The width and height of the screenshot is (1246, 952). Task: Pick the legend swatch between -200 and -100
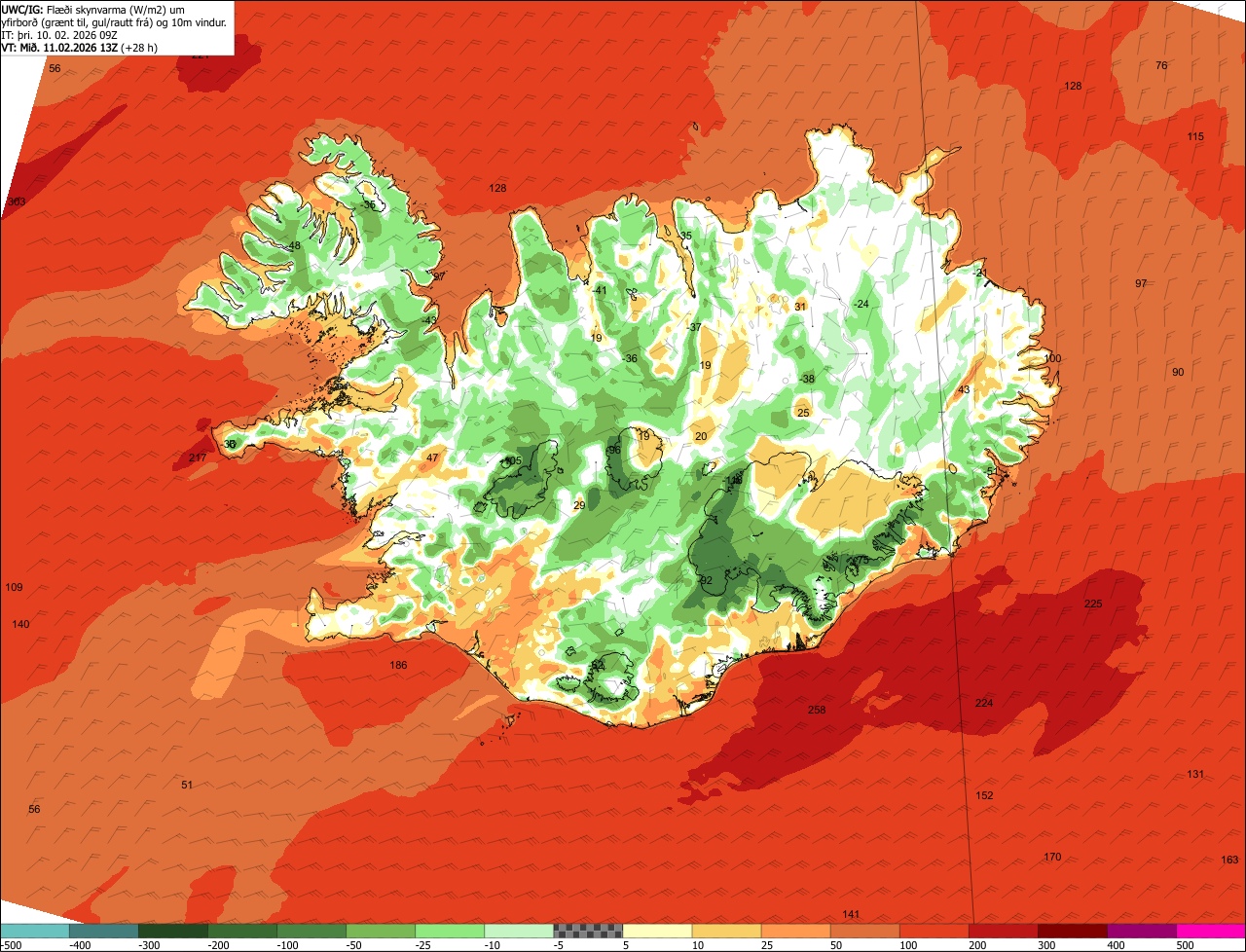point(242,931)
